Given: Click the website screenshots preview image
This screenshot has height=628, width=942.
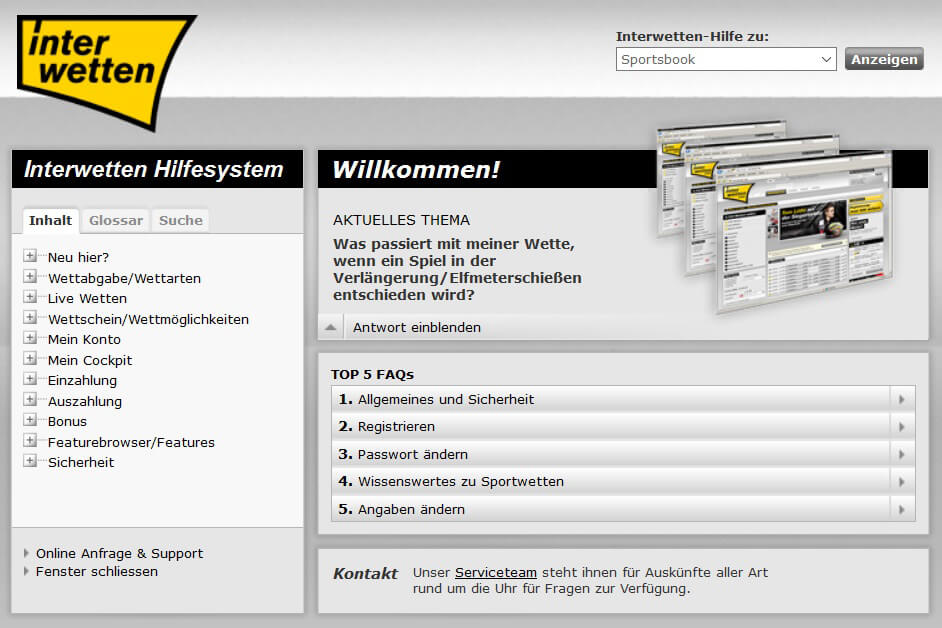Looking at the screenshot, I should pyautogui.click(x=774, y=216).
